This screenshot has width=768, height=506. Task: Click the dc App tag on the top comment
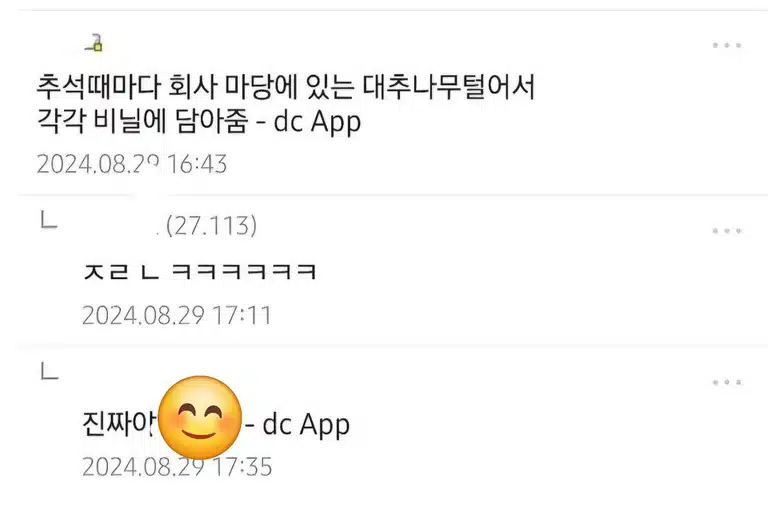click(x=317, y=121)
